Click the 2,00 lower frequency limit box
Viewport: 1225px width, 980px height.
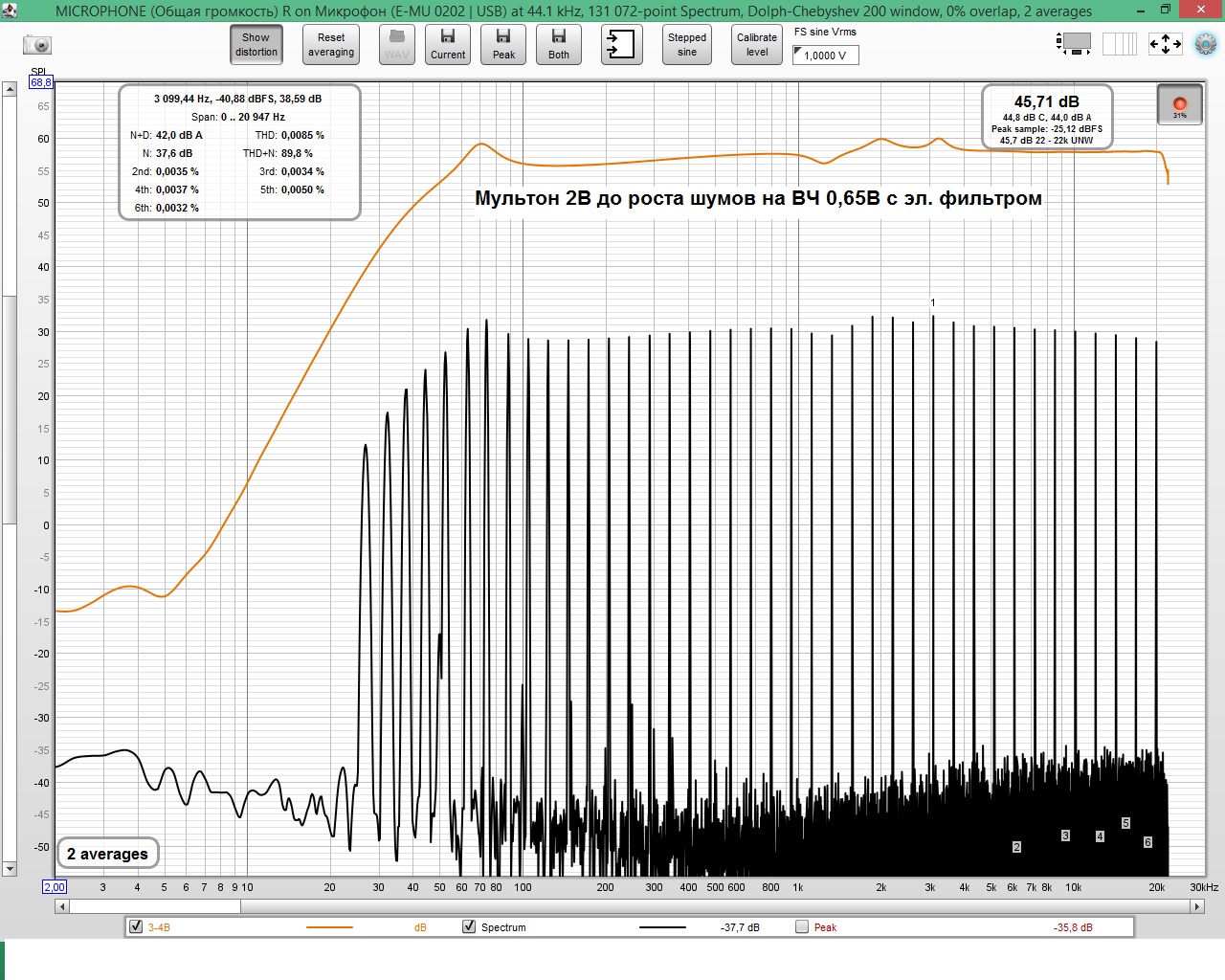coord(55,887)
